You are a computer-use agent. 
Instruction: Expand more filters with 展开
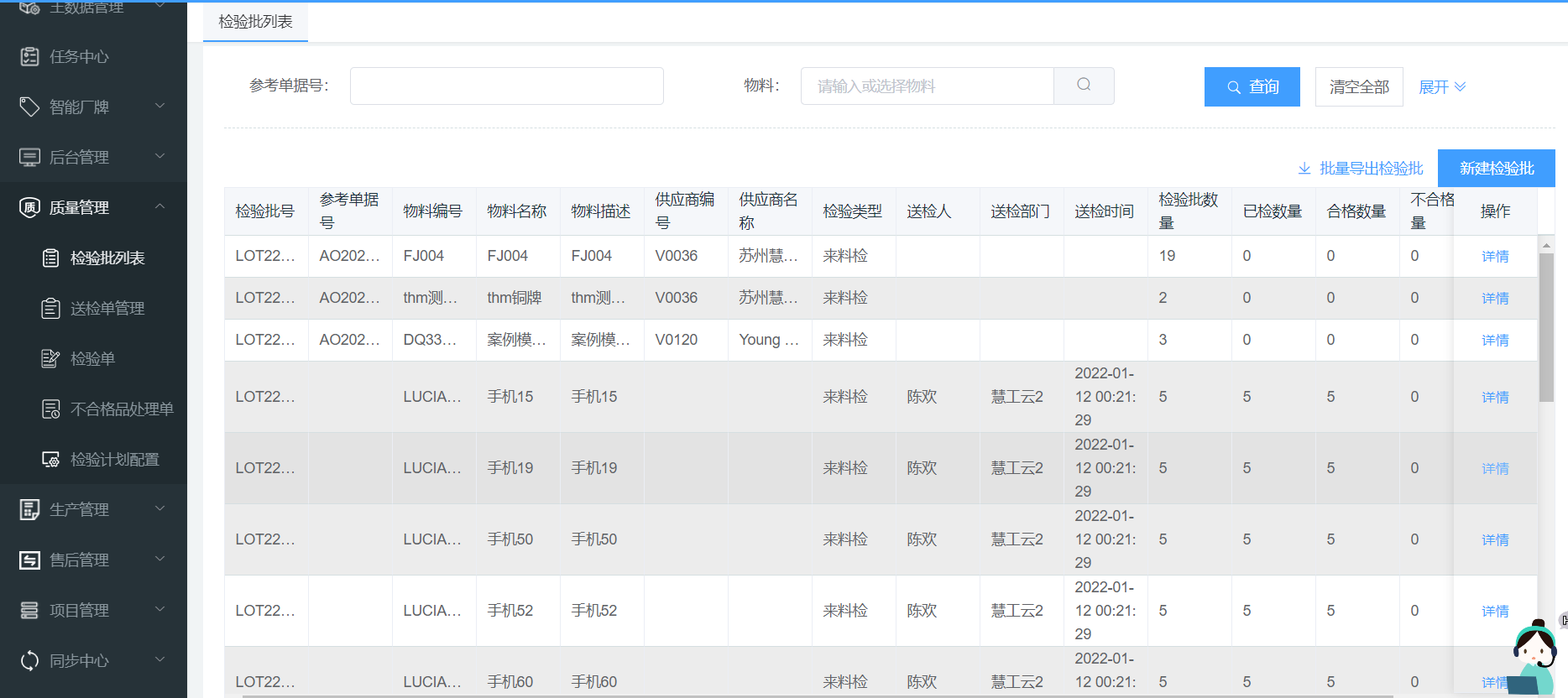1441,86
